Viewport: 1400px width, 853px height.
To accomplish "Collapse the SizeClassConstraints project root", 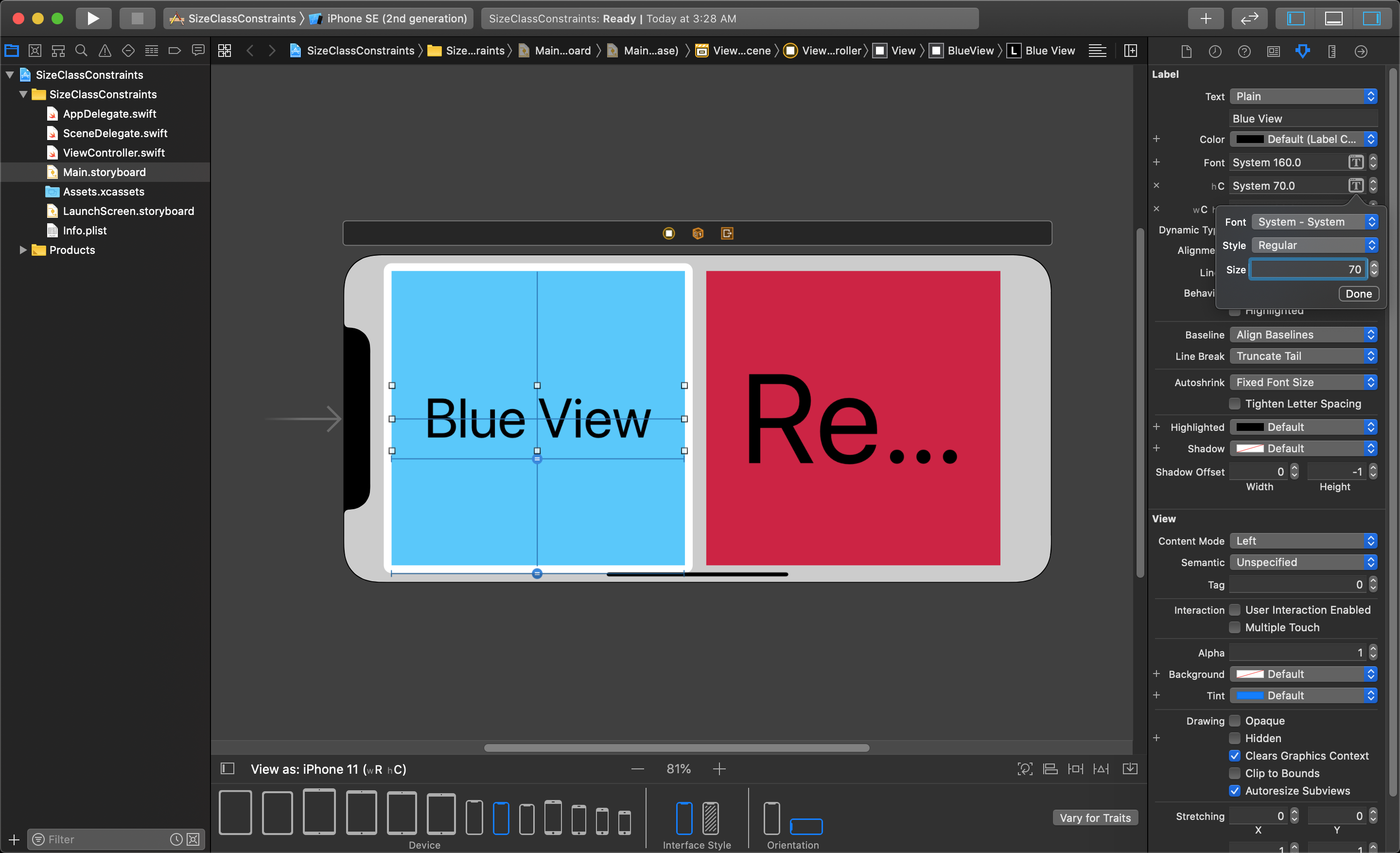I will tap(10, 74).
